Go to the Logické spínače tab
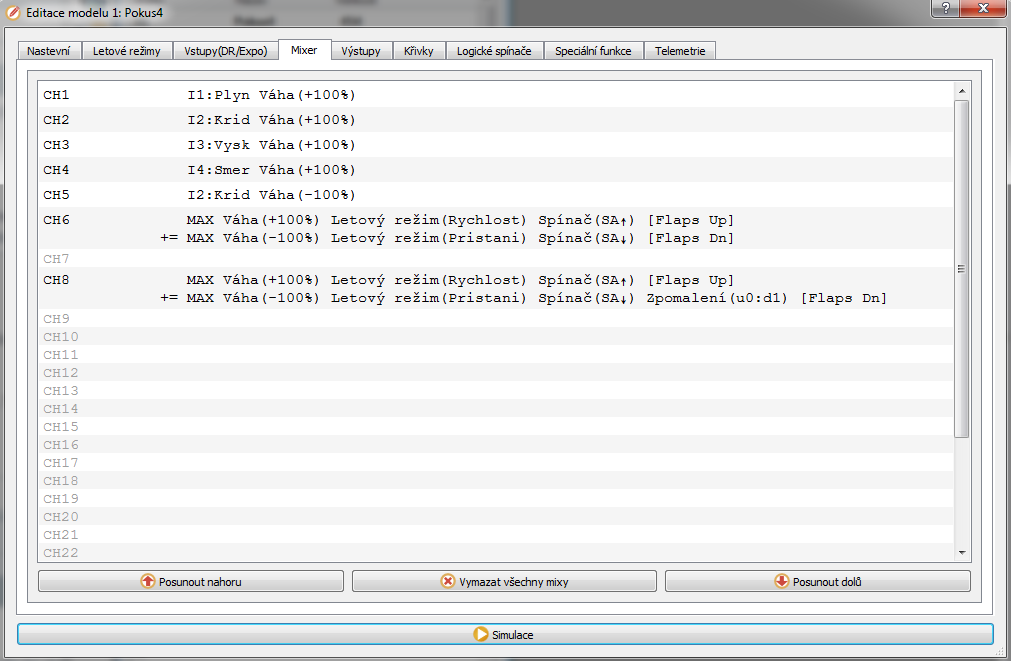The image size is (1011, 661). point(494,51)
